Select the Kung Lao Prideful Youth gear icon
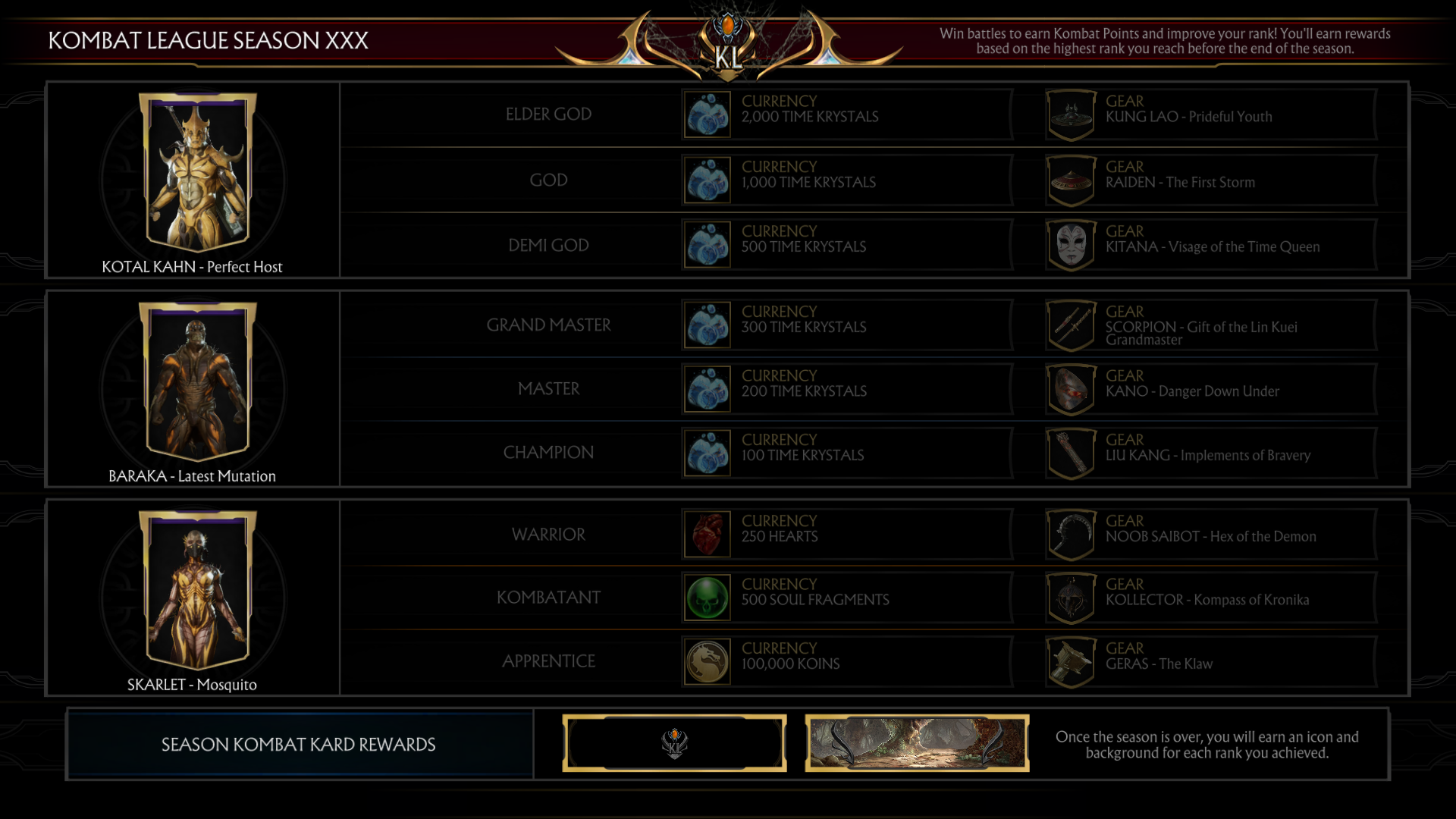This screenshot has height=819, width=1456. point(1072,115)
